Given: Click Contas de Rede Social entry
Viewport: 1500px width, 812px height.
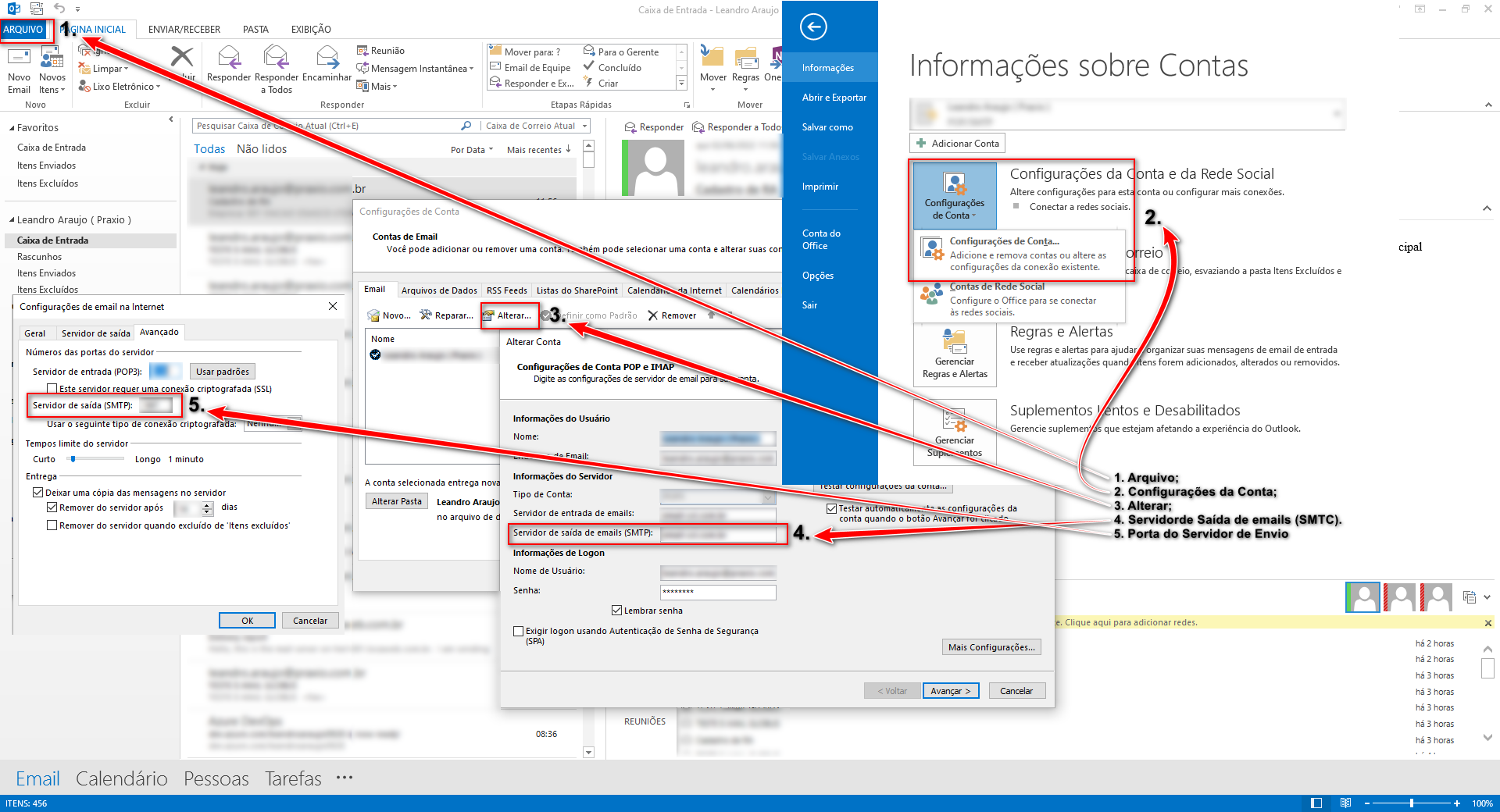Looking at the screenshot, I should 1020,299.
